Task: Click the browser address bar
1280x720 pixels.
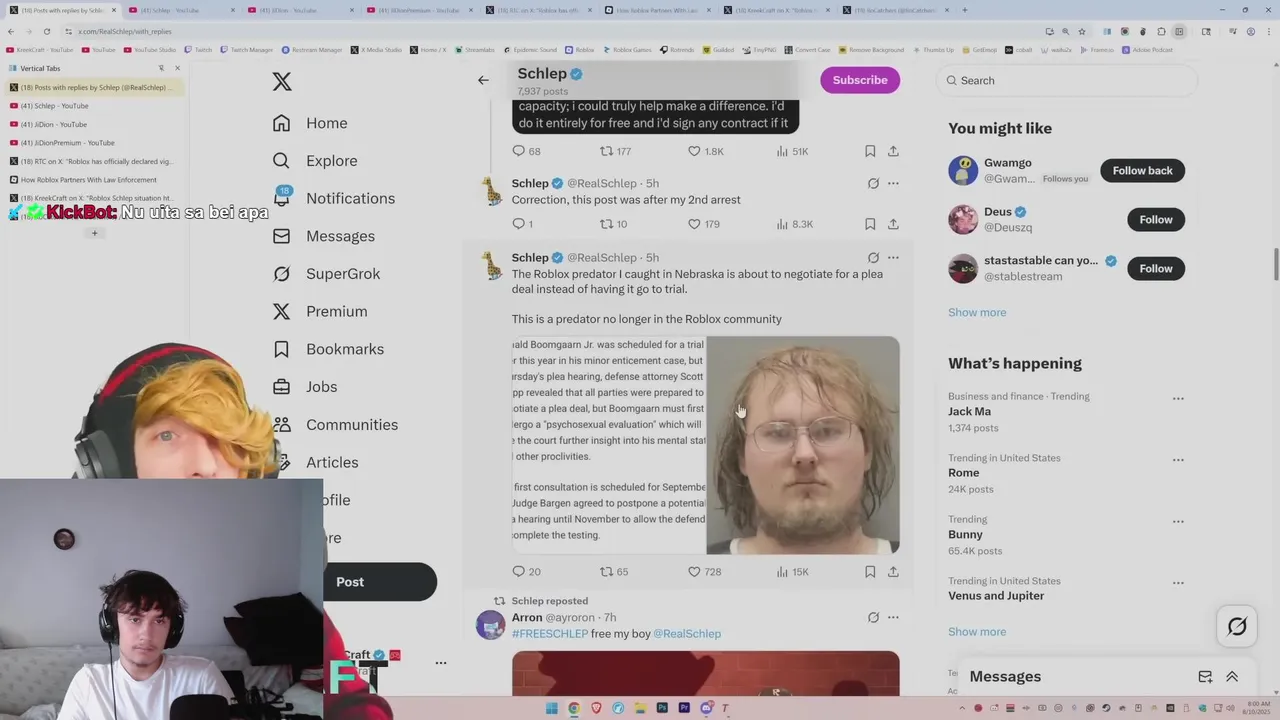Action: point(550,31)
